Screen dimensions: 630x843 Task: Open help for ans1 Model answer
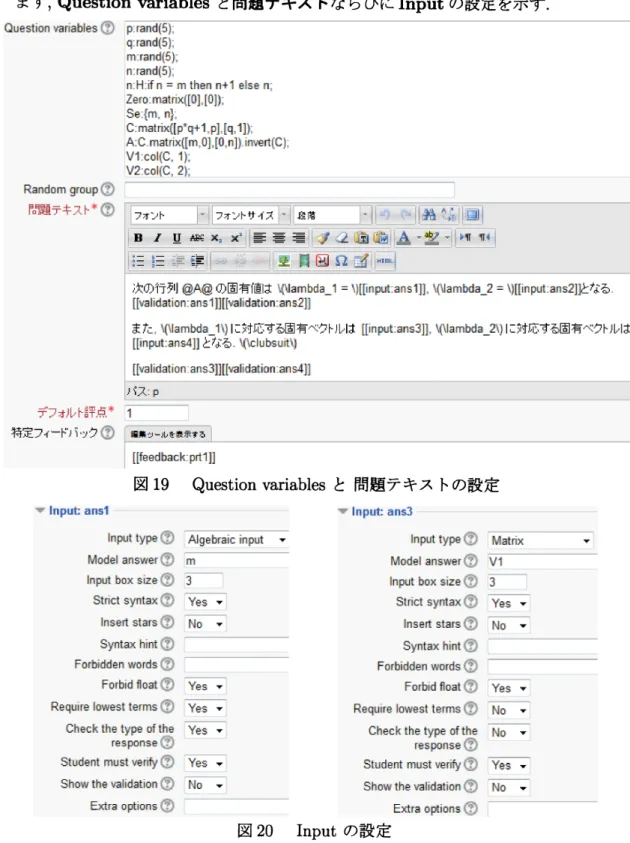pyautogui.click(x=167, y=560)
